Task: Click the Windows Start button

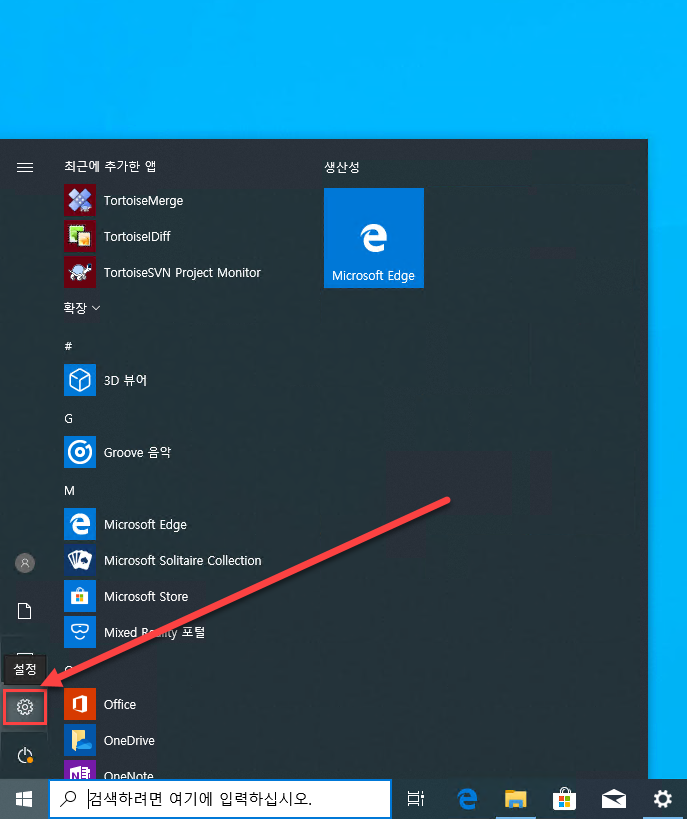Action: [x=24, y=799]
